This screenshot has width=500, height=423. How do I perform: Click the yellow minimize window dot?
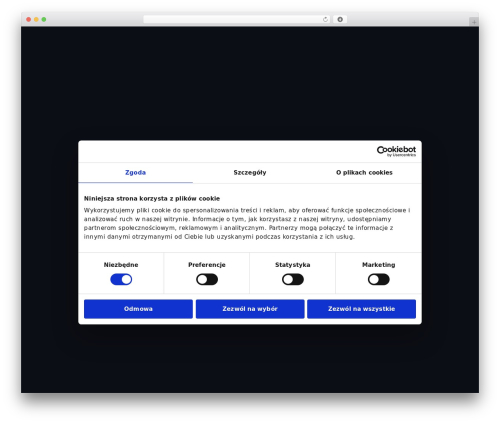[36, 20]
